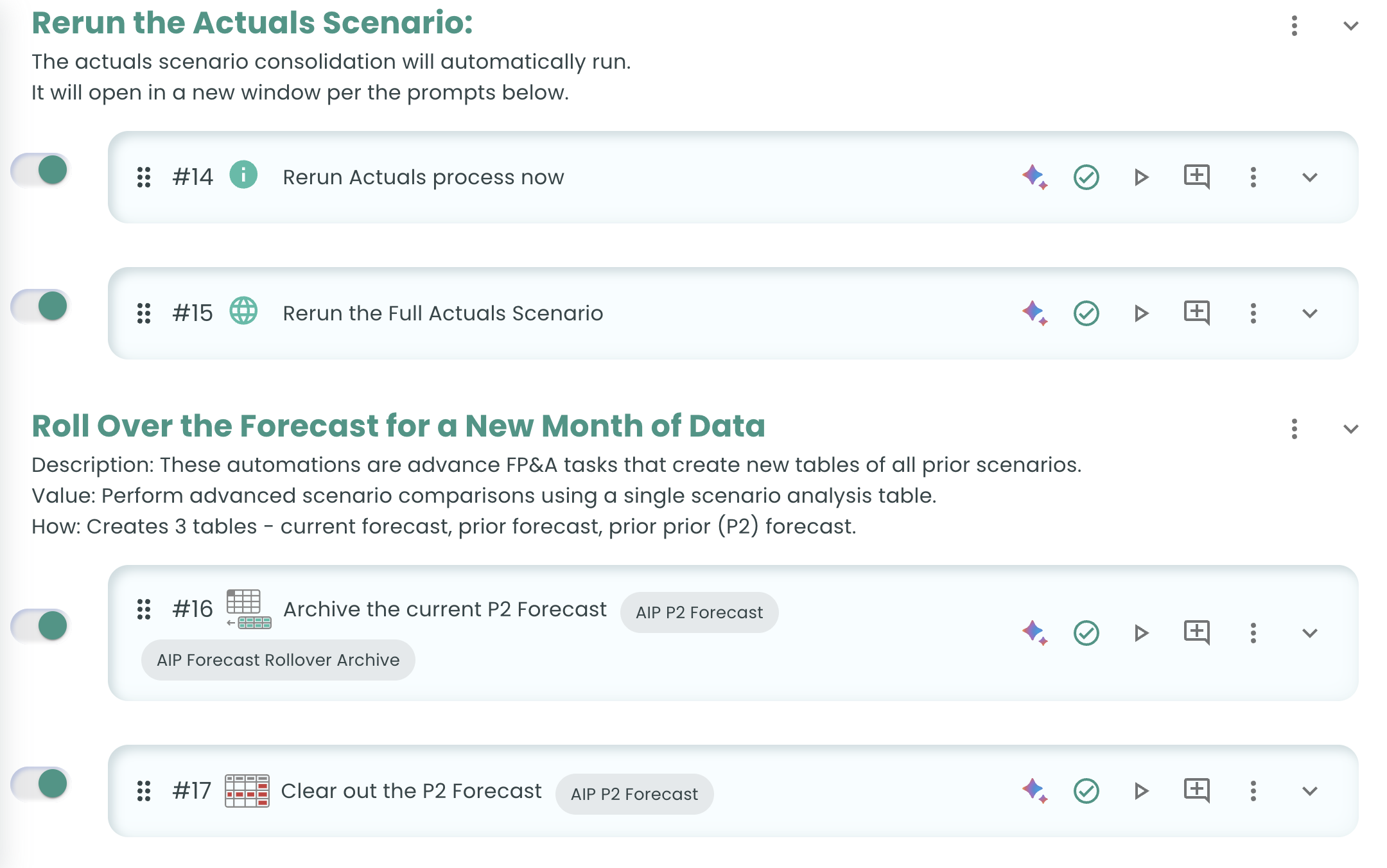Add a comment to step #17
This screenshot has height=868, width=1387.
click(x=1197, y=791)
